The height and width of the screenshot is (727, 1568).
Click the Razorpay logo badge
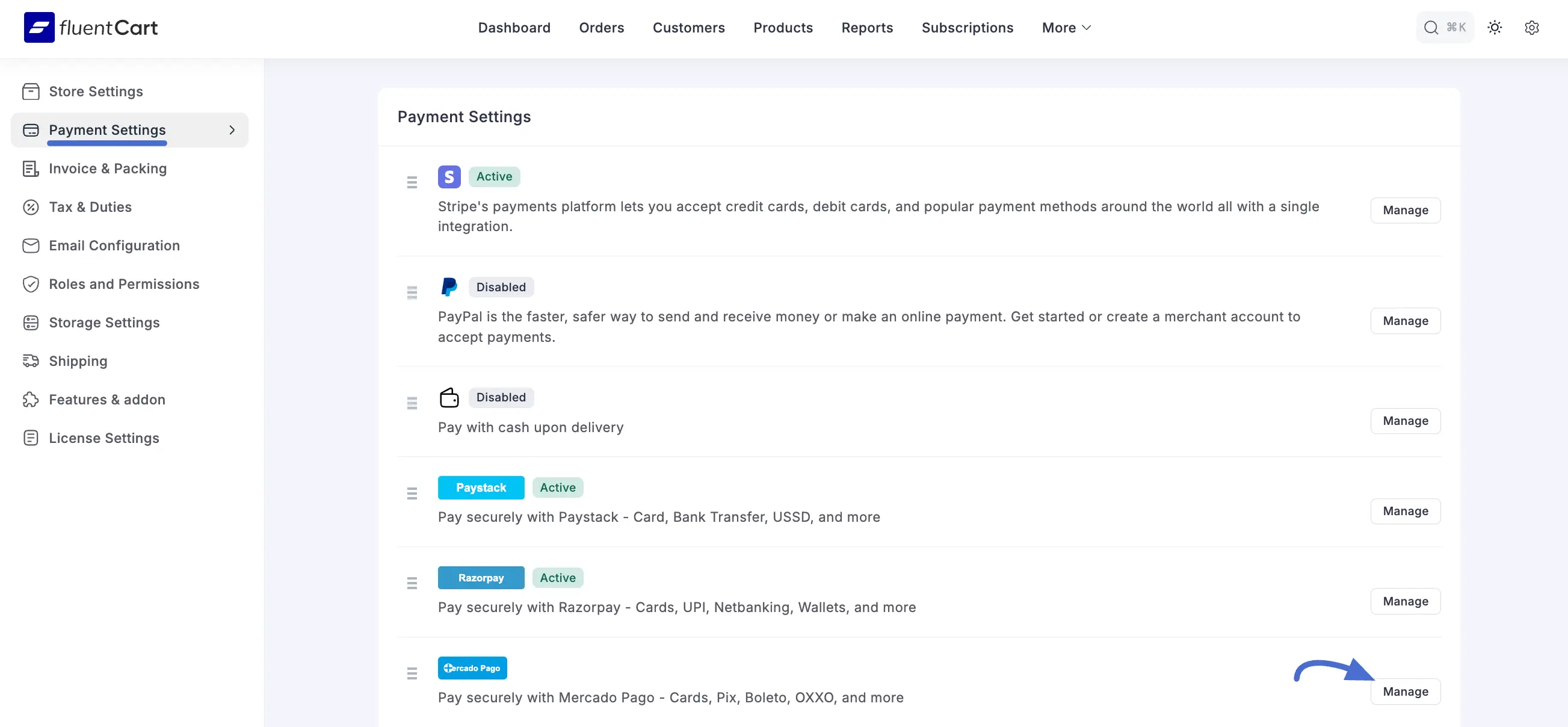pos(480,578)
